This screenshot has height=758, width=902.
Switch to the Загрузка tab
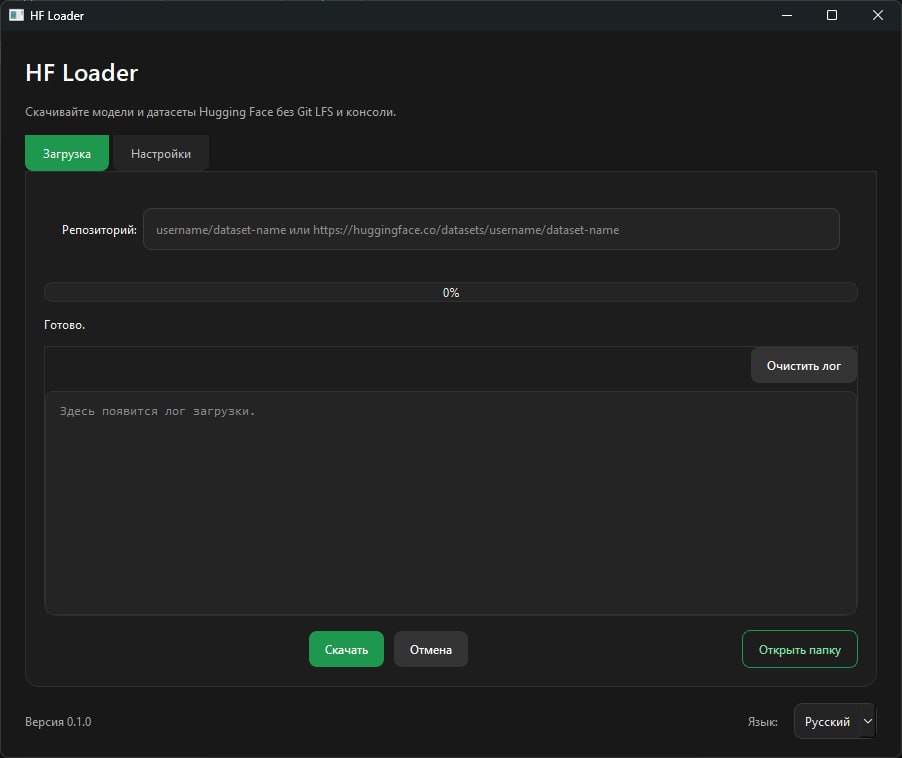click(x=67, y=153)
